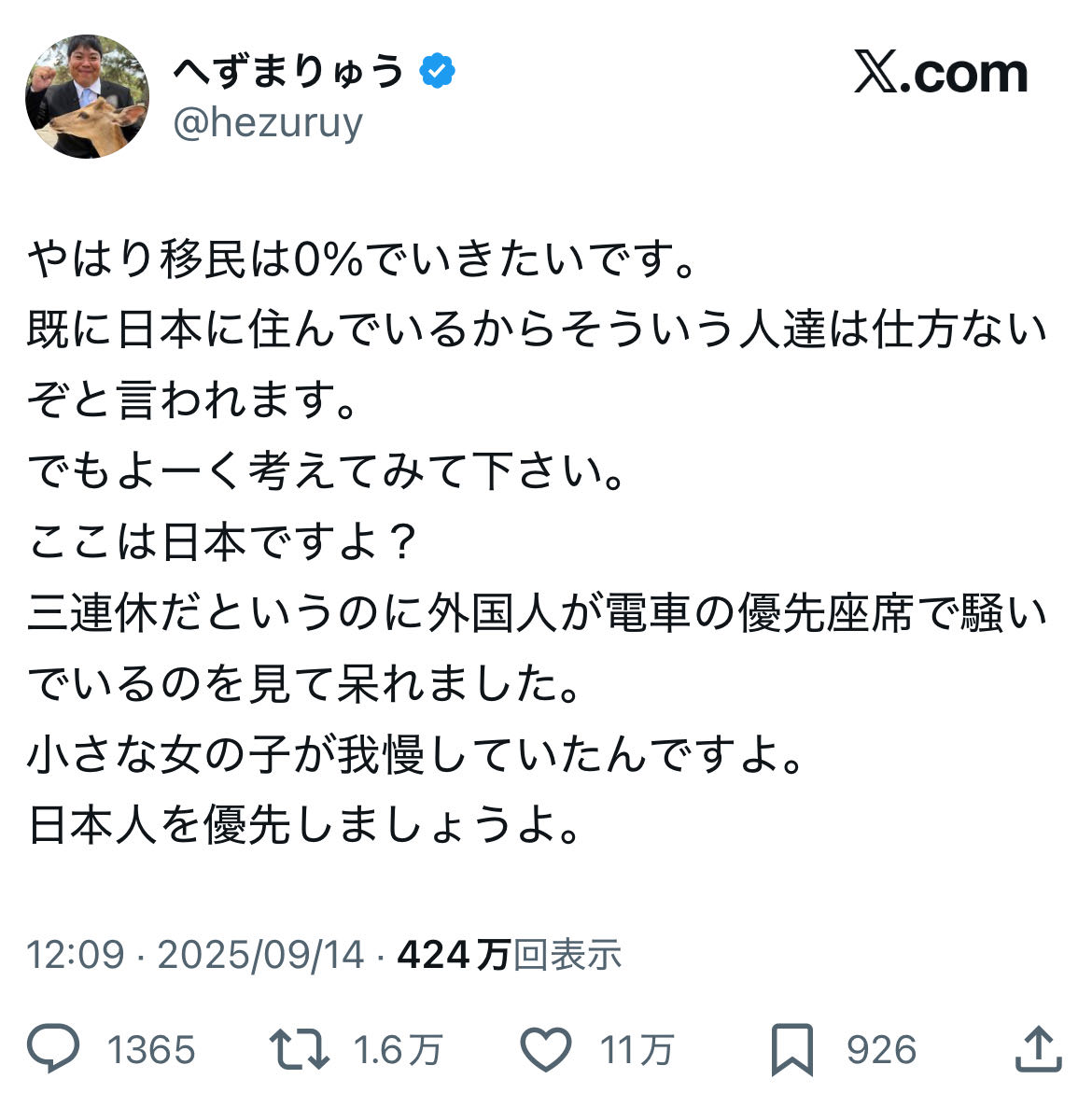Viewport: 1092px width, 1093px height.
Task: Click the reply speech bubble icon
Action: point(53,1048)
